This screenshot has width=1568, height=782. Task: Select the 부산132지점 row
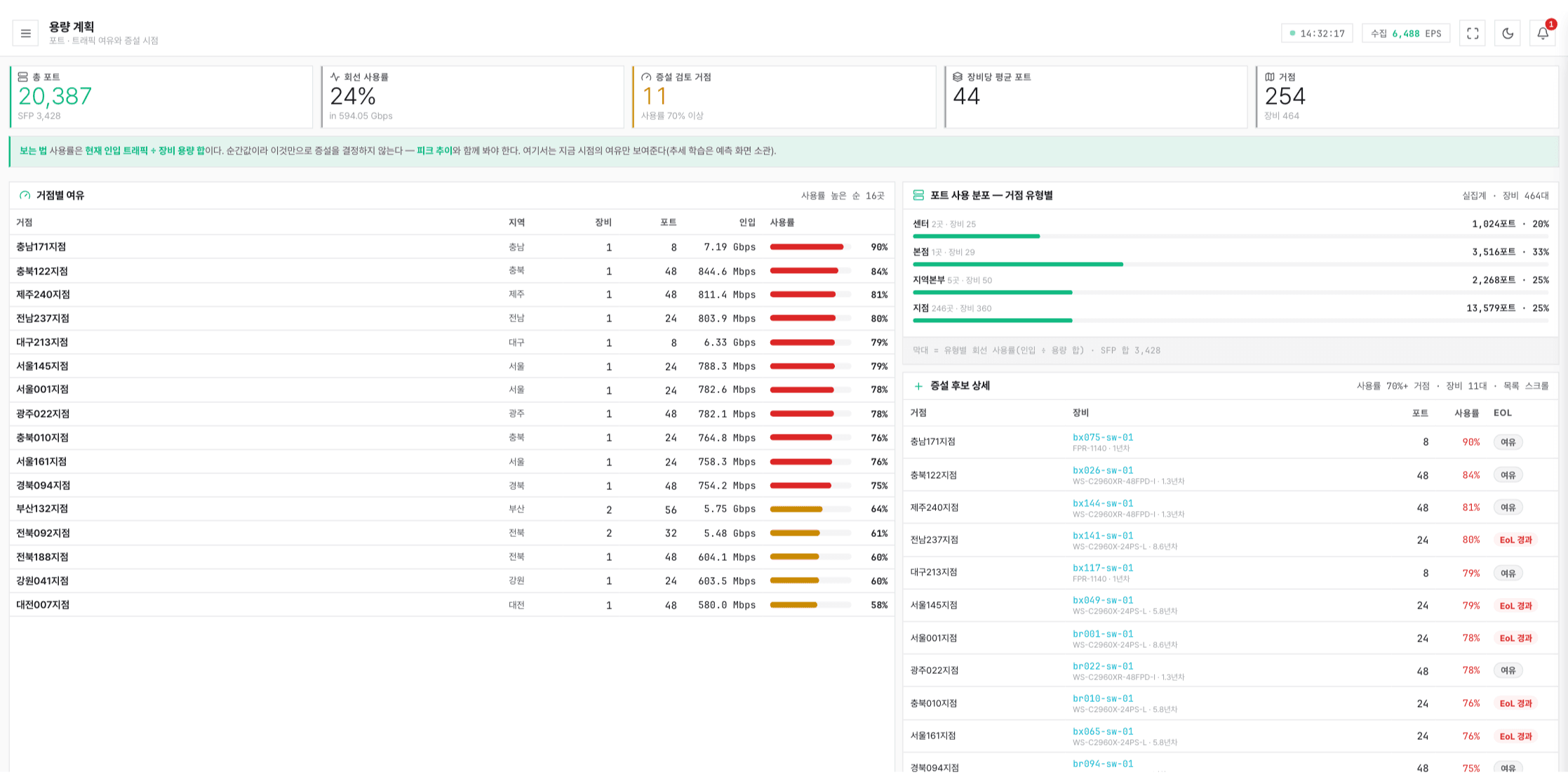pyautogui.click(x=452, y=509)
